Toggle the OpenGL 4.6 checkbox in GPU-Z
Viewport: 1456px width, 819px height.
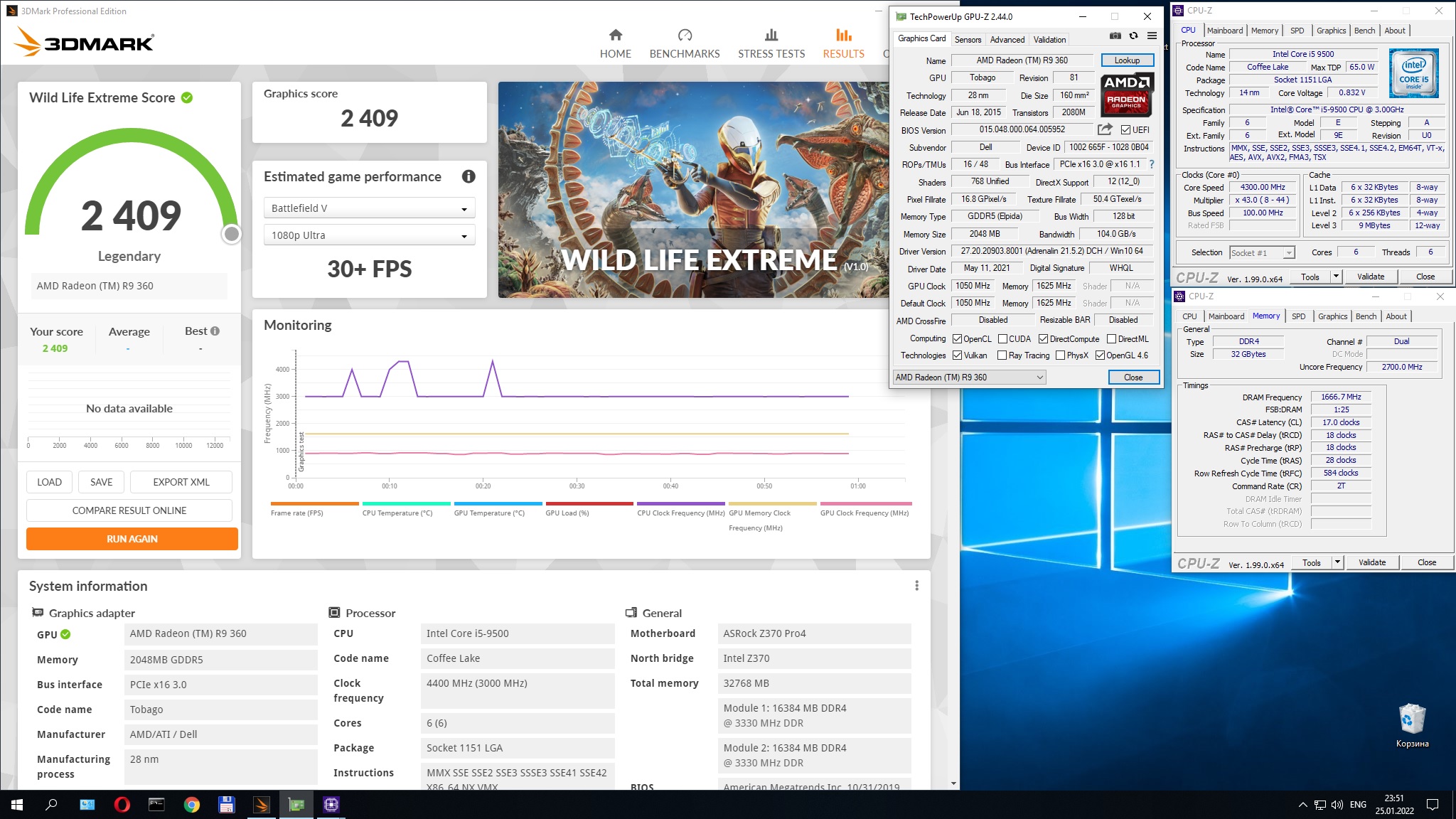tap(1100, 355)
